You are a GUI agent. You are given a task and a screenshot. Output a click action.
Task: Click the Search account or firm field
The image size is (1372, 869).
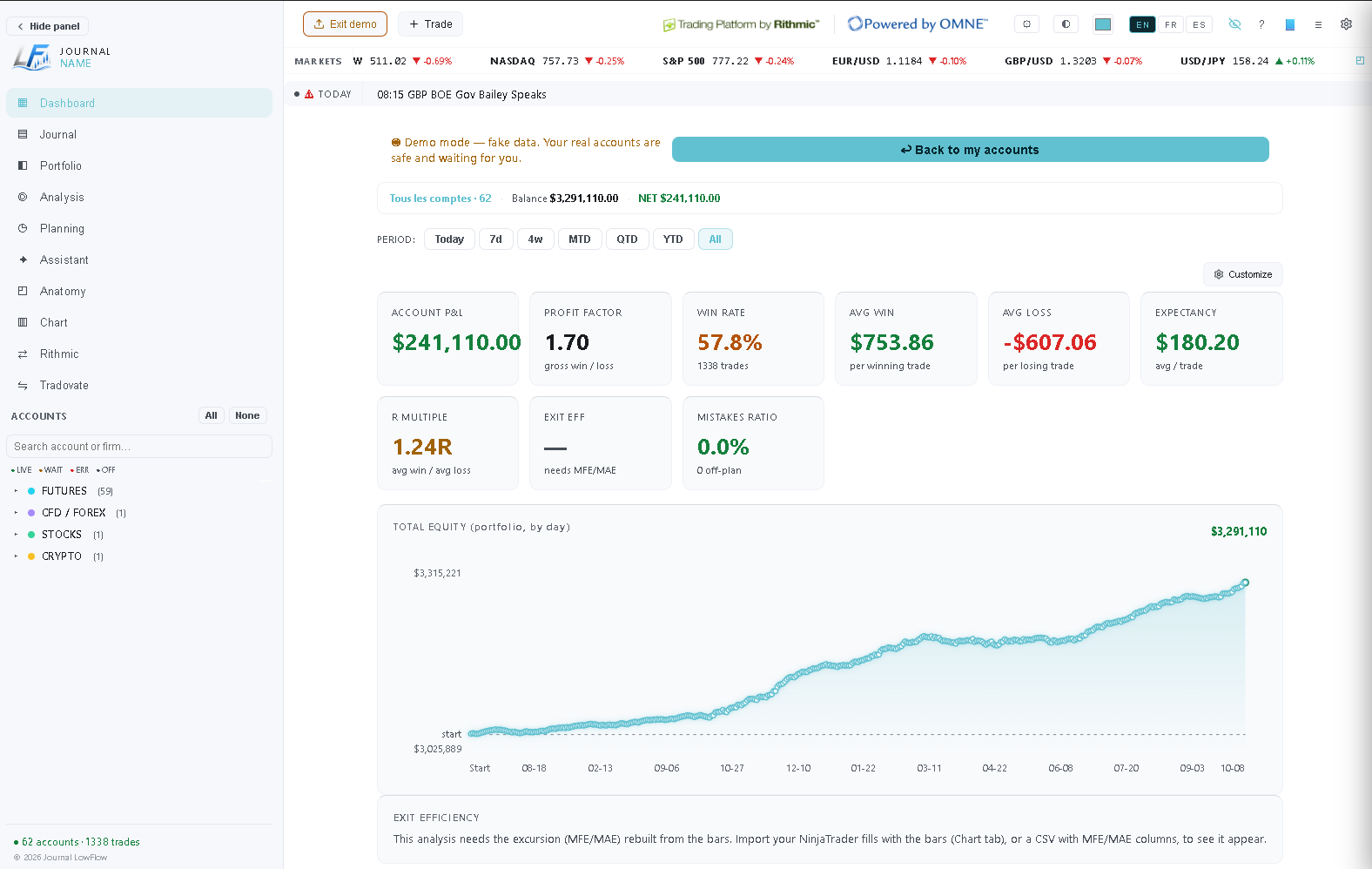pyautogui.click(x=139, y=447)
